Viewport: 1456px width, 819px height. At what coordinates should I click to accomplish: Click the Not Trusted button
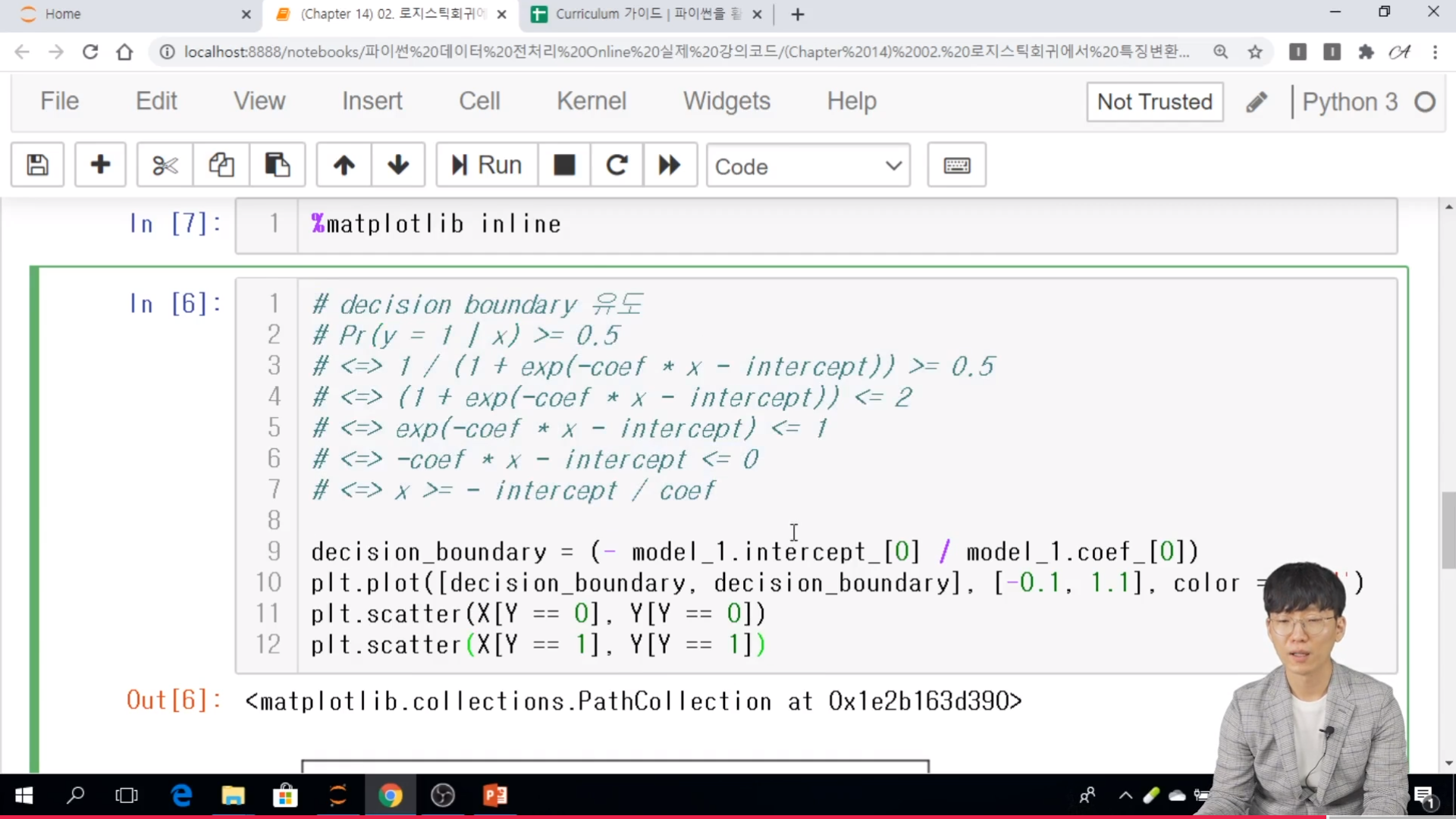pyautogui.click(x=1154, y=102)
